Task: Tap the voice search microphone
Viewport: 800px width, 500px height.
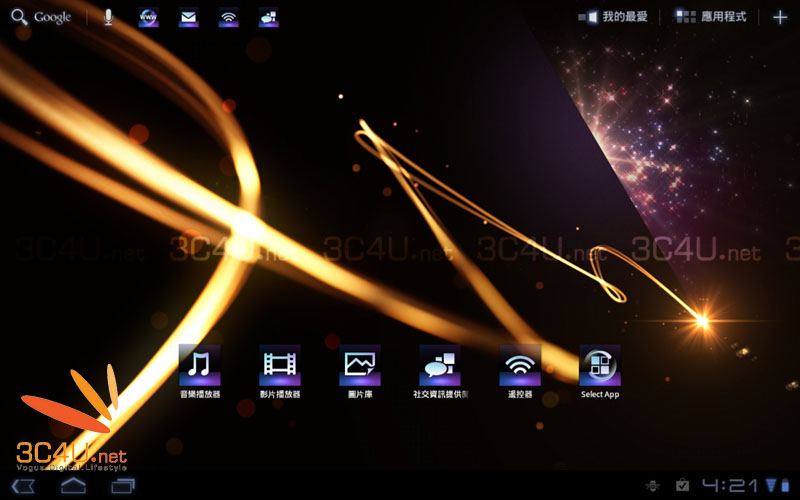Action: pyautogui.click(x=108, y=17)
